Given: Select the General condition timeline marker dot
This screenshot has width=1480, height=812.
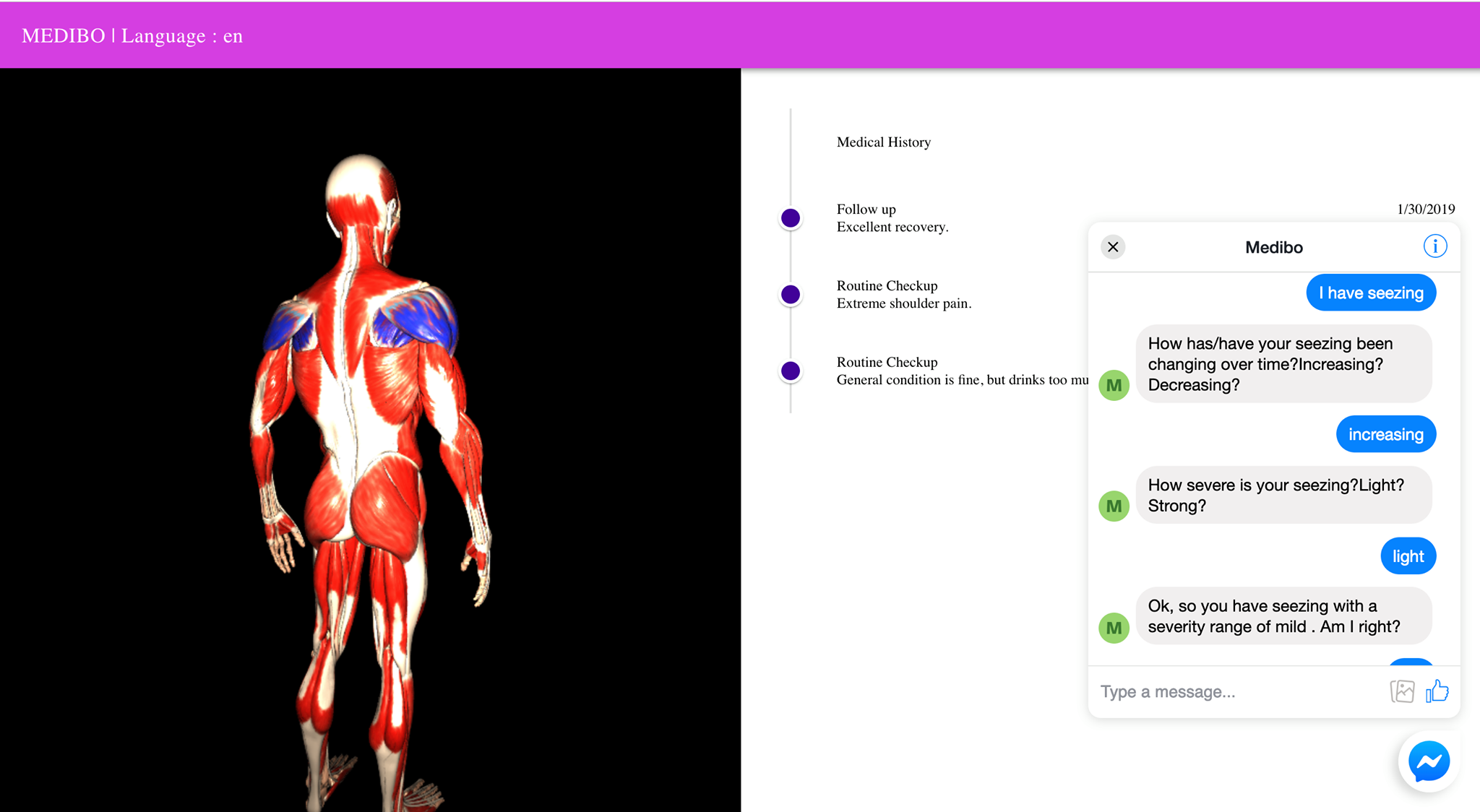Looking at the screenshot, I should [x=791, y=371].
